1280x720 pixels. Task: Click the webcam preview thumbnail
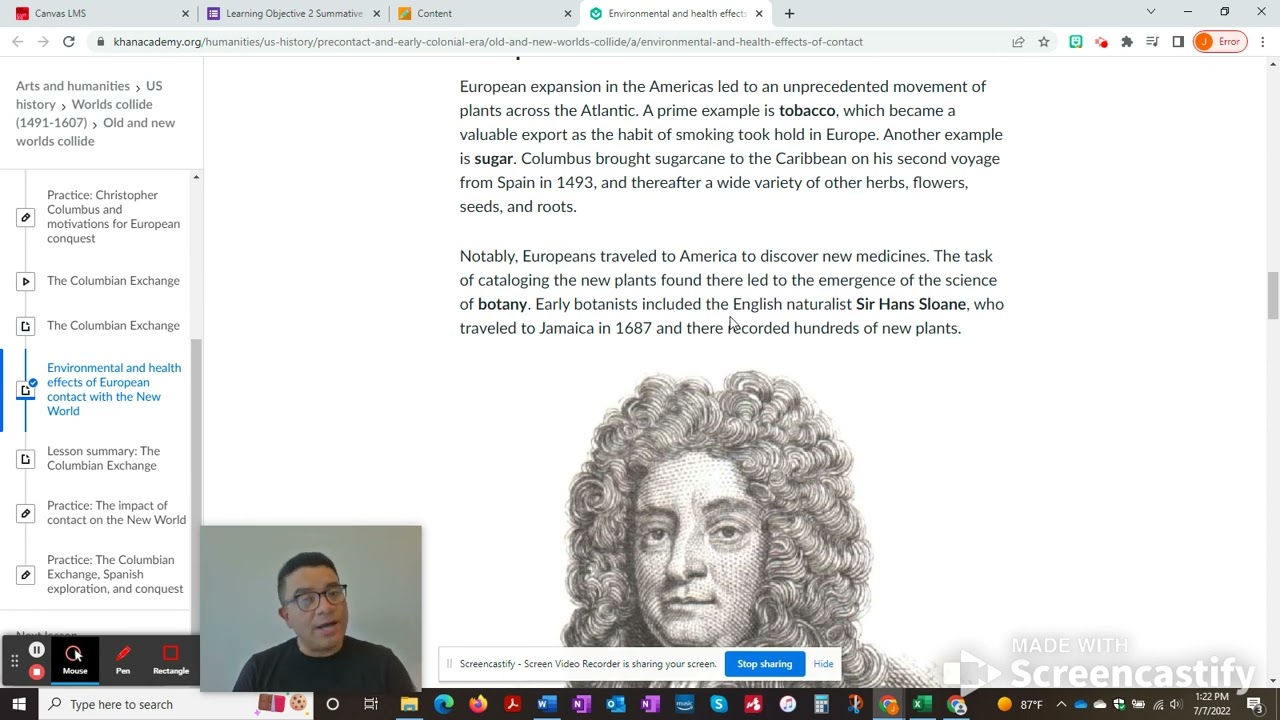coord(311,608)
